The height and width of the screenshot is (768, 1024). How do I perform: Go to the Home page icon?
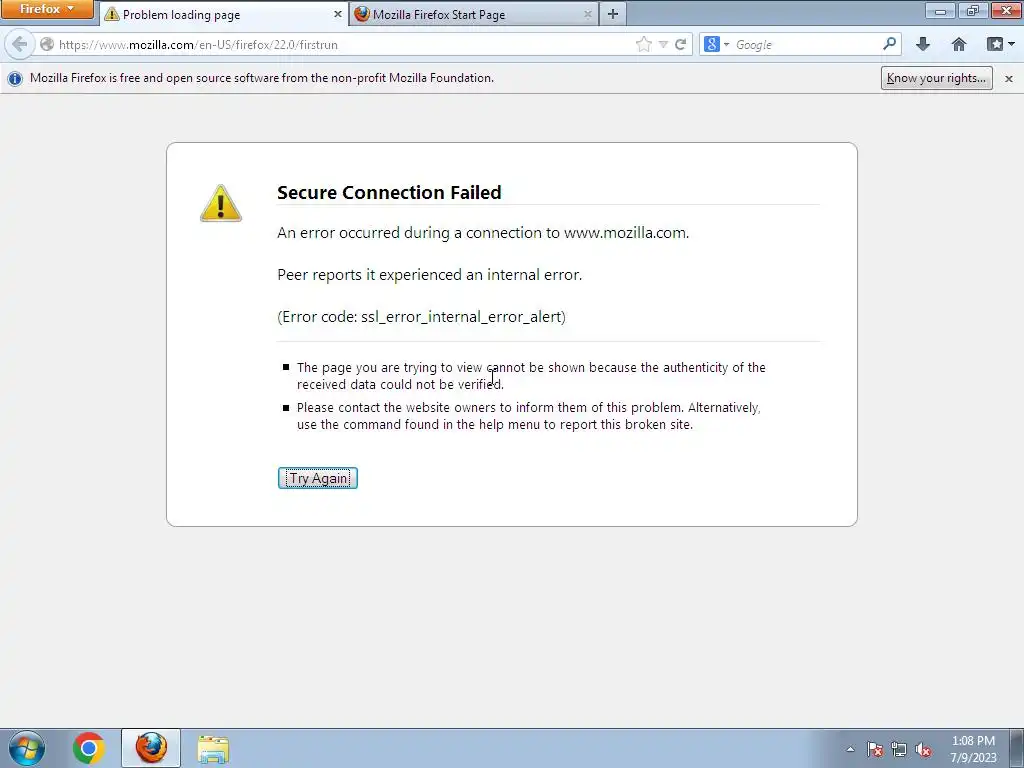959,44
